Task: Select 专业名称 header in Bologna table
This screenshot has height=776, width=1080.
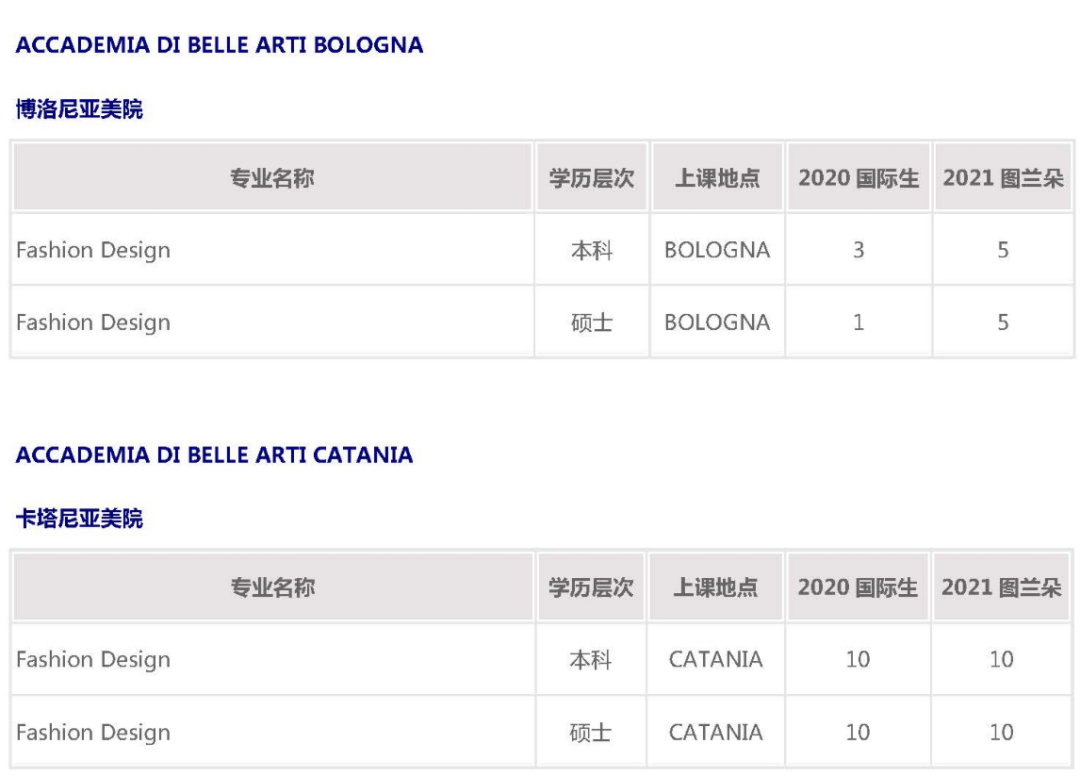Action: (x=272, y=178)
